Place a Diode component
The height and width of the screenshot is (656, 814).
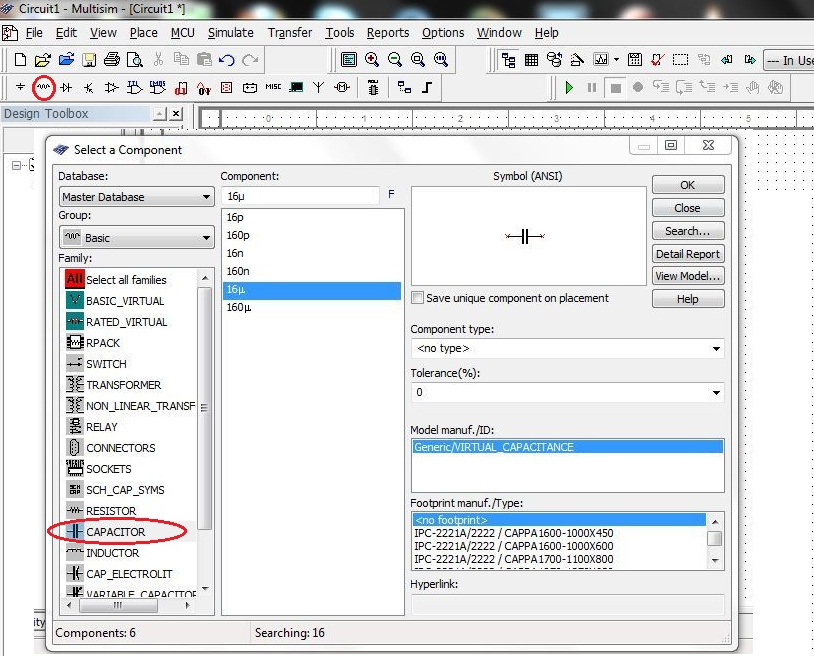point(66,87)
